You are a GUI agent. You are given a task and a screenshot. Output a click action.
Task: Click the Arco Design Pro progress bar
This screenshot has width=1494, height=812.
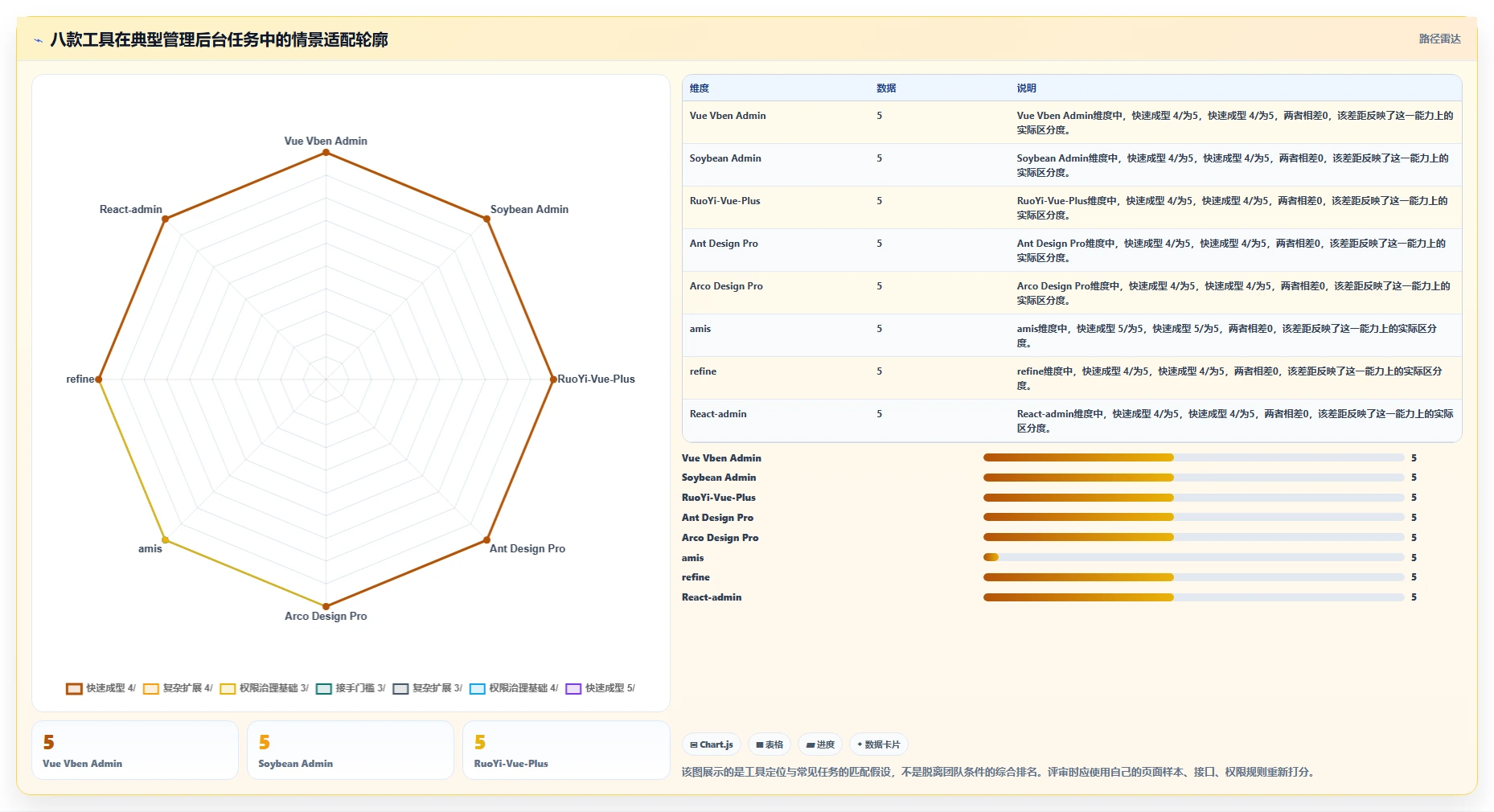coord(1193,537)
